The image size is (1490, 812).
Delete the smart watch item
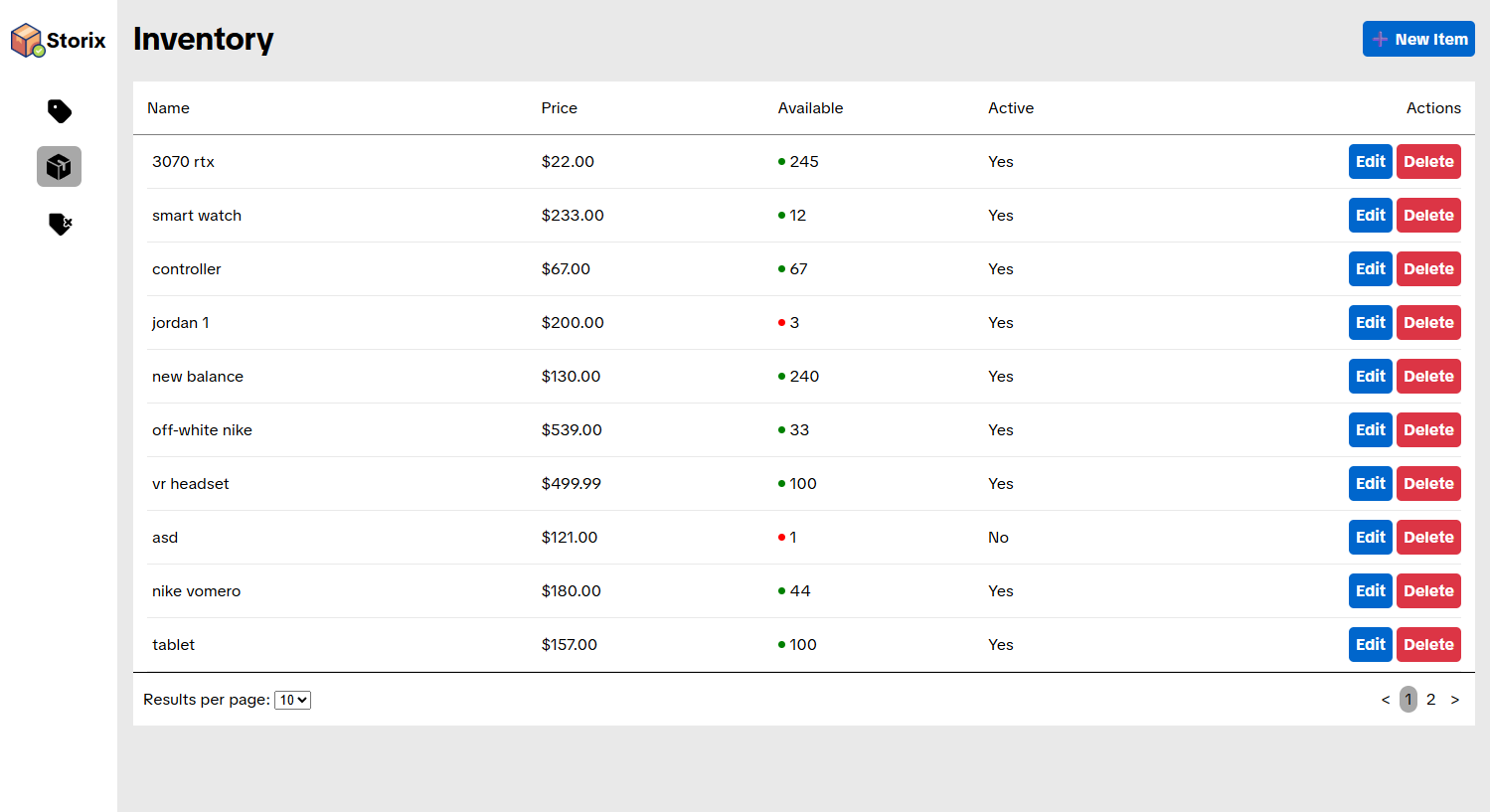[x=1428, y=216]
